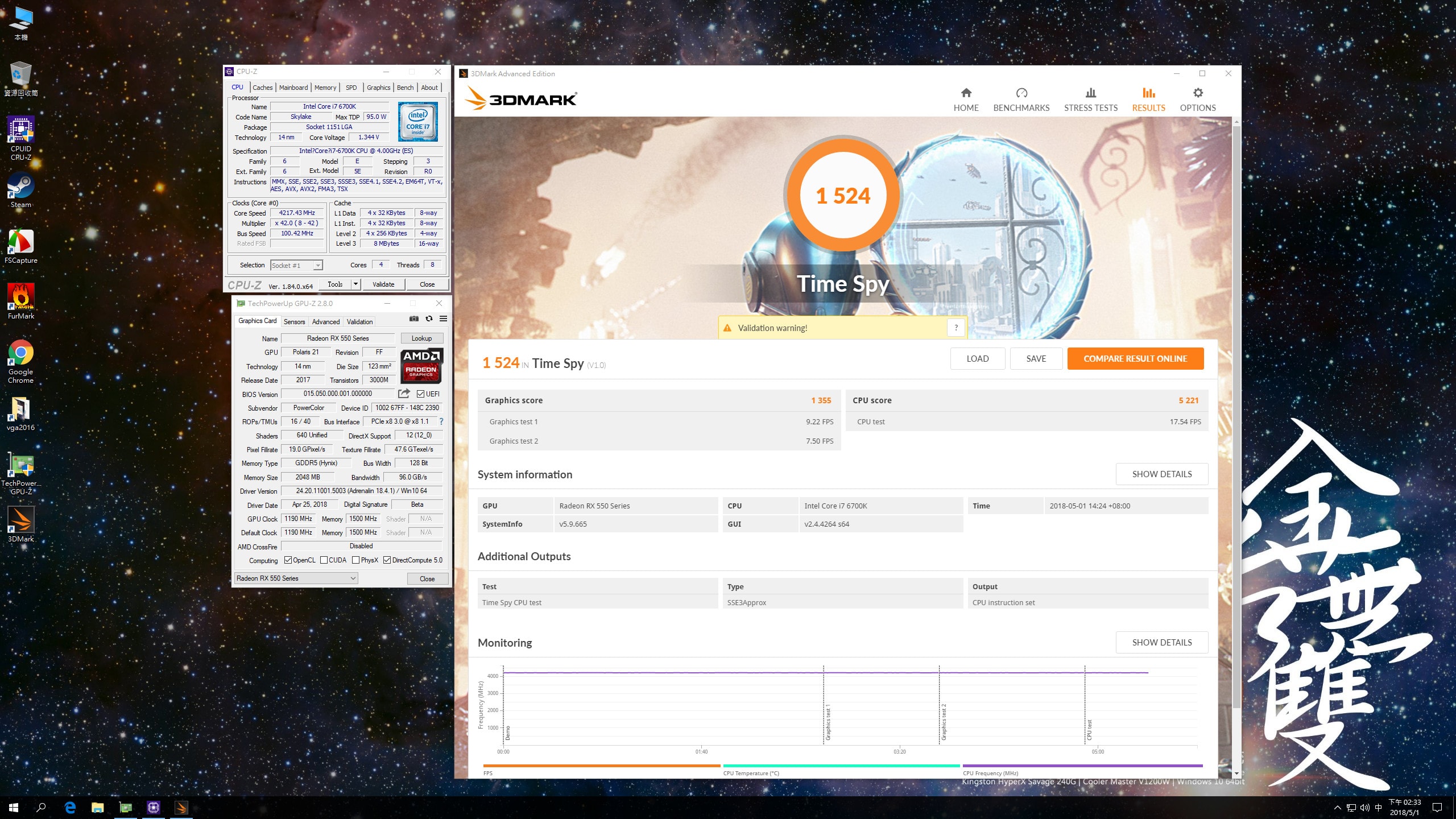Click COMPARE RESULT ONLINE button
The width and height of the screenshot is (1456, 819).
pyautogui.click(x=1135, y=358)
